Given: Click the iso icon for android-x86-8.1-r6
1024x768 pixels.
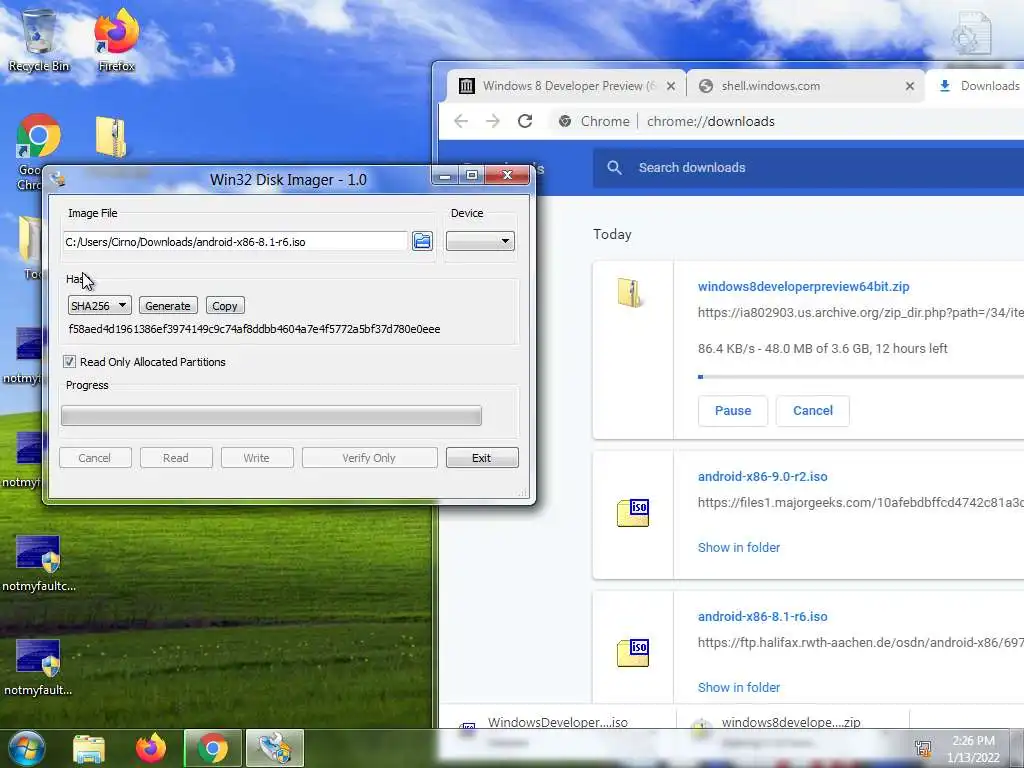Looking at the screenshot, I should pyautogui.click(x=633, y=652).
